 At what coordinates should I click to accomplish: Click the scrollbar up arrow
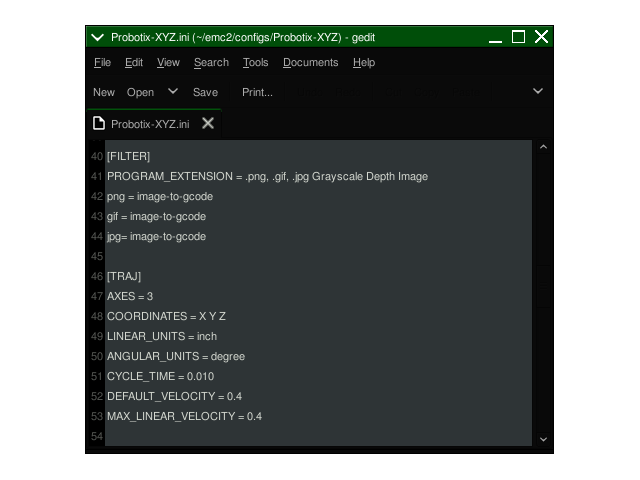coord(543,147)
